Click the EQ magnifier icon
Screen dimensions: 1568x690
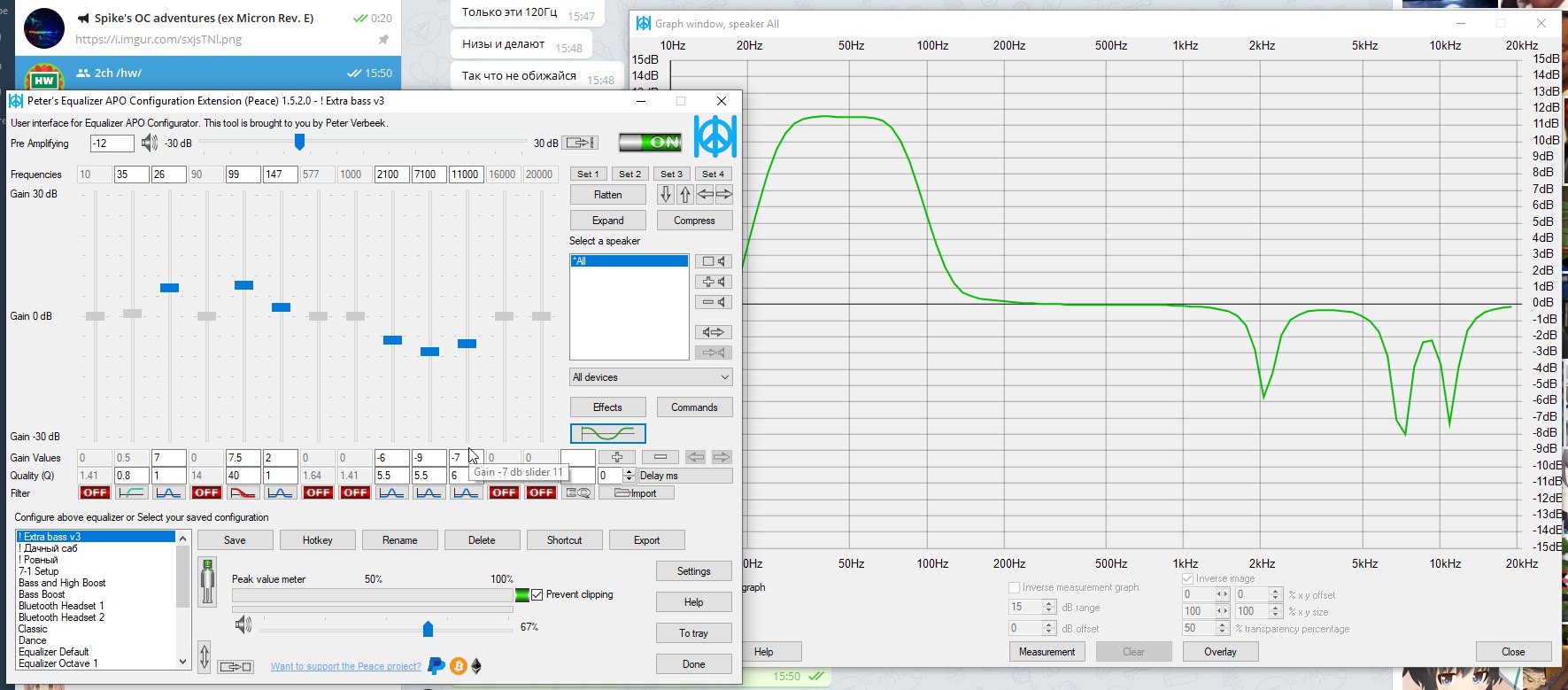(x=578, y=492)
